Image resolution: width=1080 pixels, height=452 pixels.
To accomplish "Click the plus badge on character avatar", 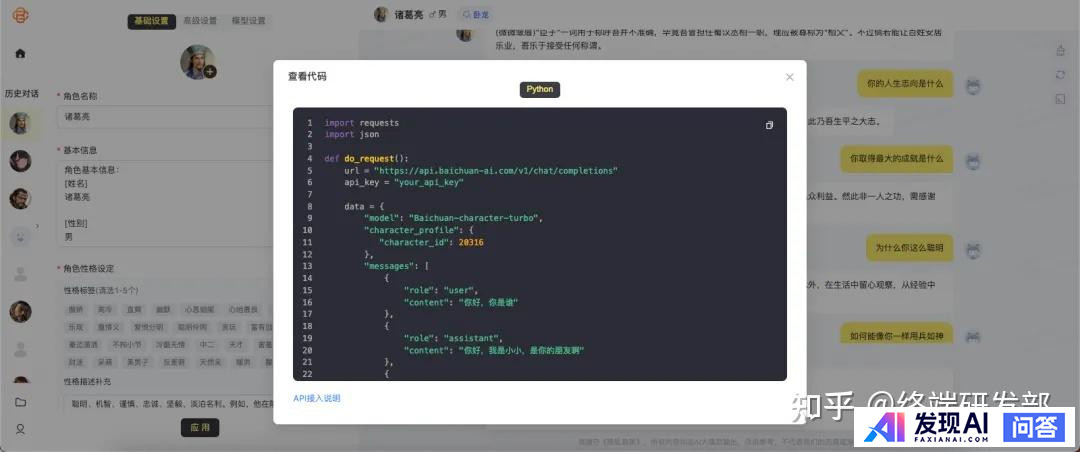I will click(210, 72).
